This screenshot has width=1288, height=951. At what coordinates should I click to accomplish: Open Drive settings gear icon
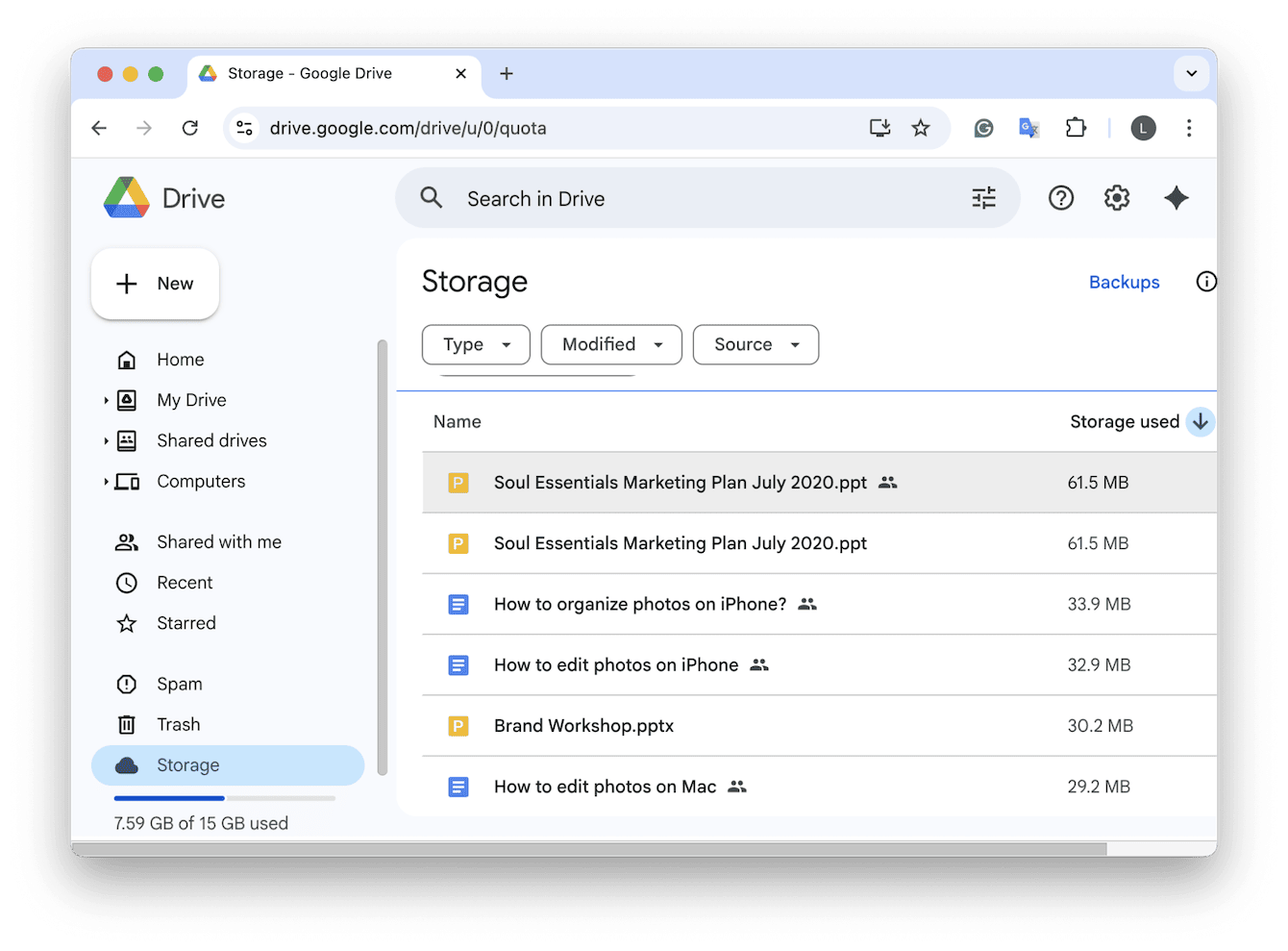tap(1116, 198)
